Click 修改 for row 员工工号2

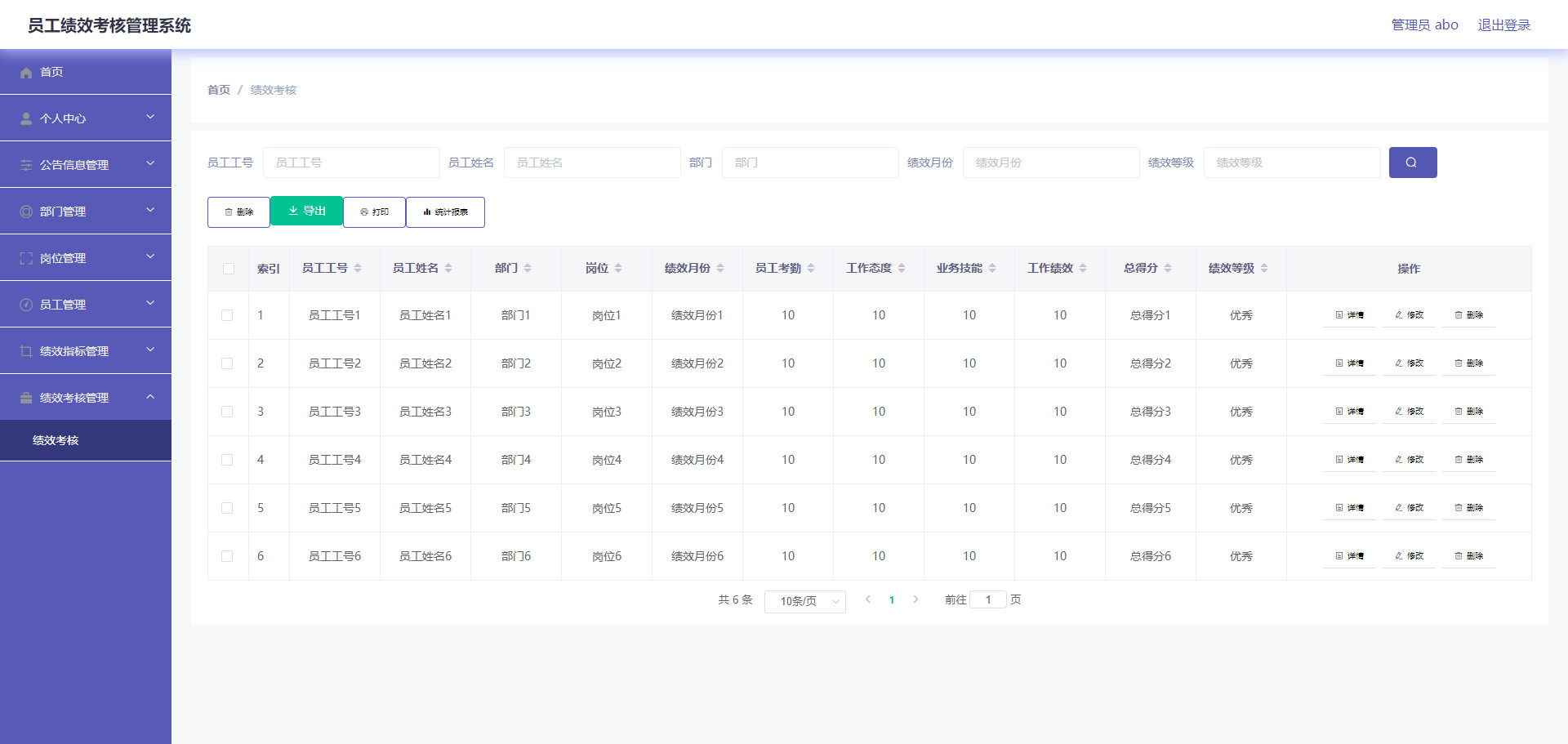coord(1409,363)
